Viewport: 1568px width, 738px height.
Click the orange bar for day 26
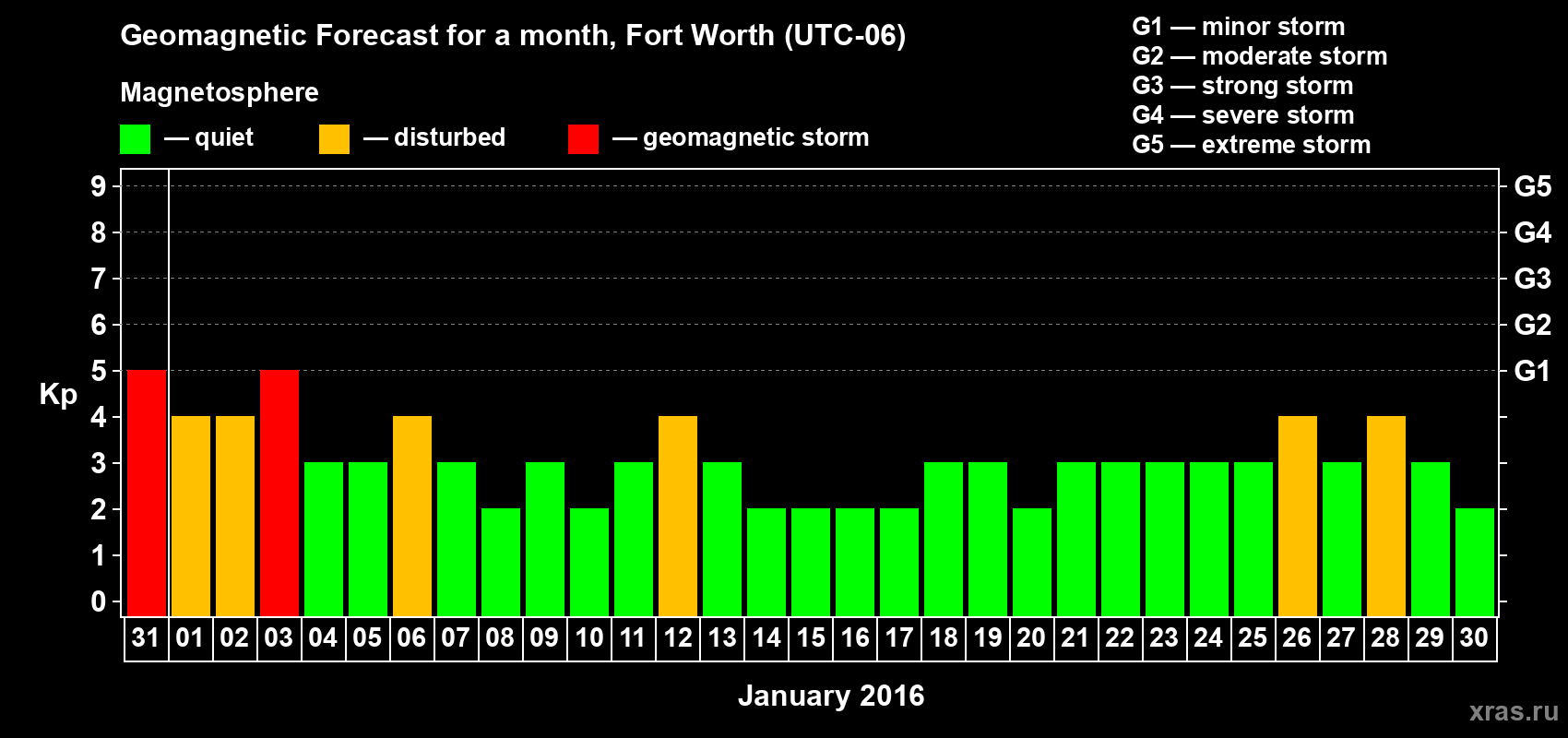1298,517
